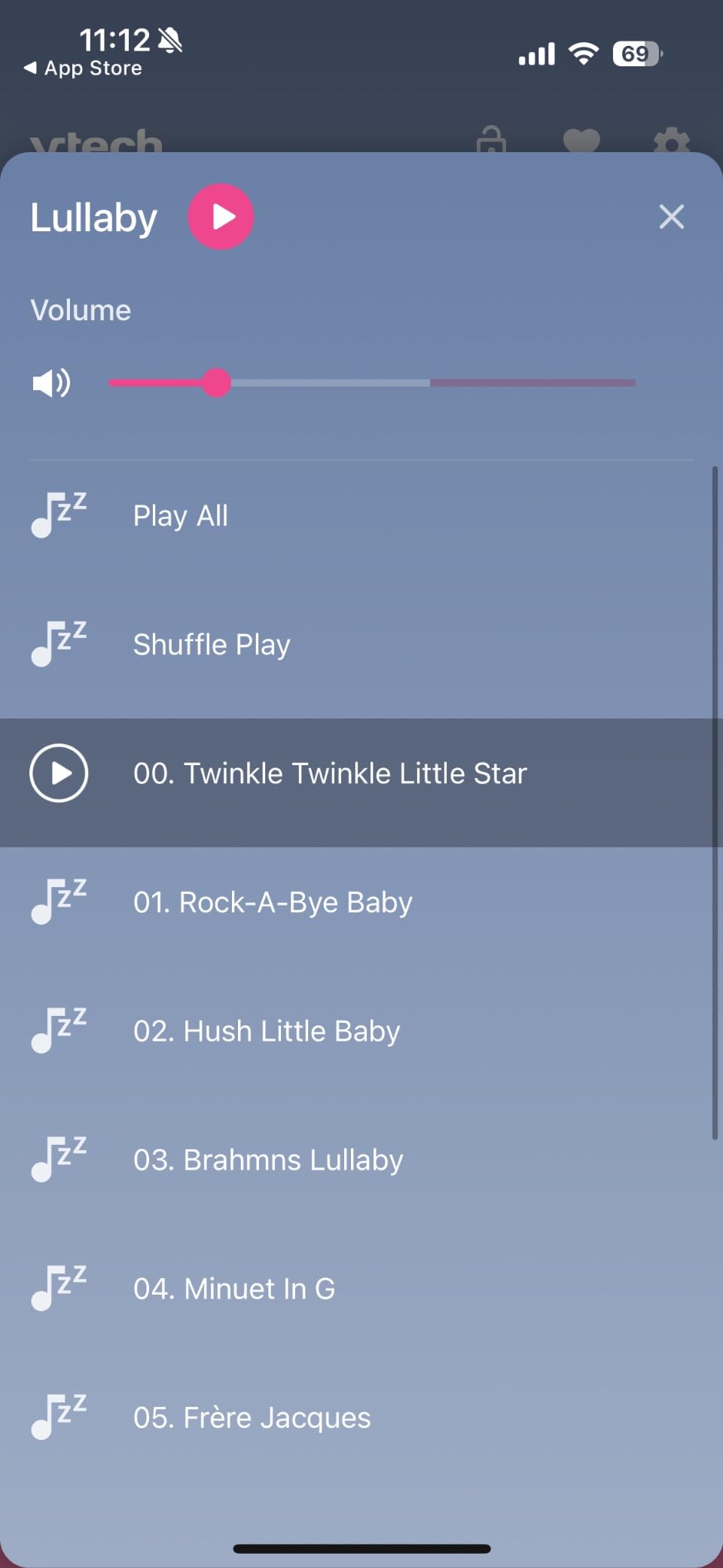Tap the pink Lullaby play button
723x1568 pixels.
221,217
